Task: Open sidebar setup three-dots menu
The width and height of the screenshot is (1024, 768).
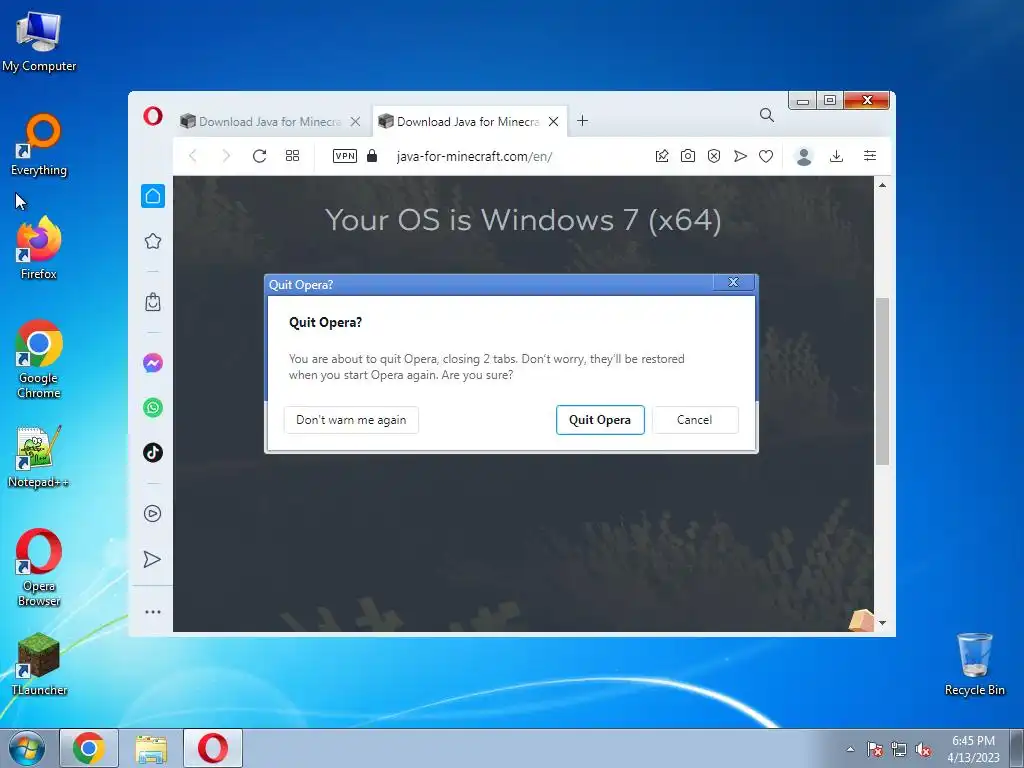Action: click(x=153, y=612)
